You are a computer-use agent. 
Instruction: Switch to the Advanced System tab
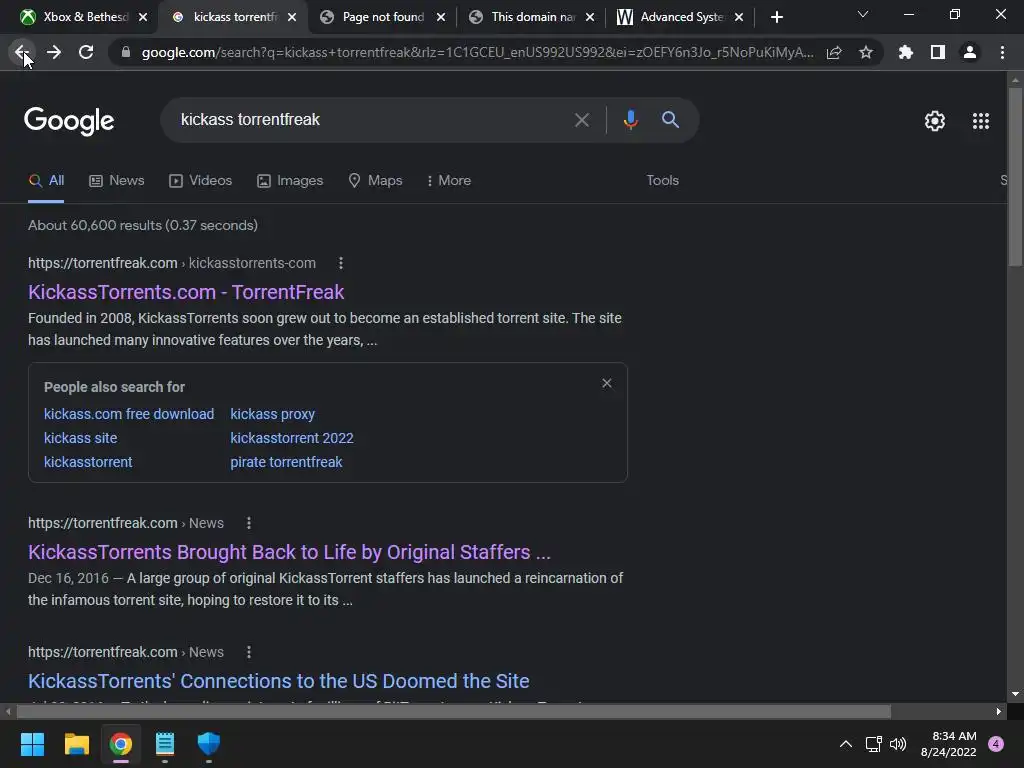(681, 17)
